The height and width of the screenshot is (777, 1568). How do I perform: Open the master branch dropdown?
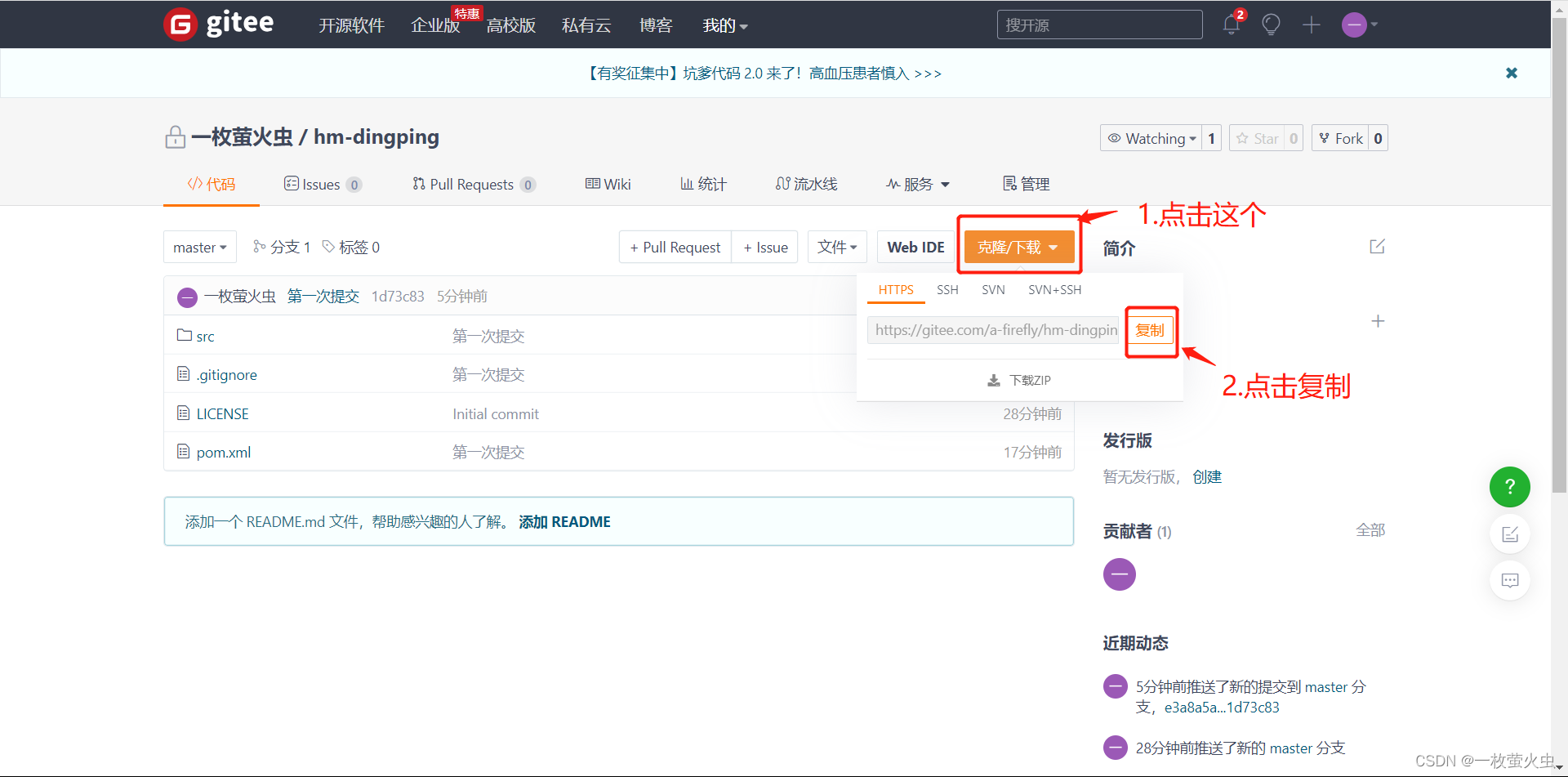[200, 247]
